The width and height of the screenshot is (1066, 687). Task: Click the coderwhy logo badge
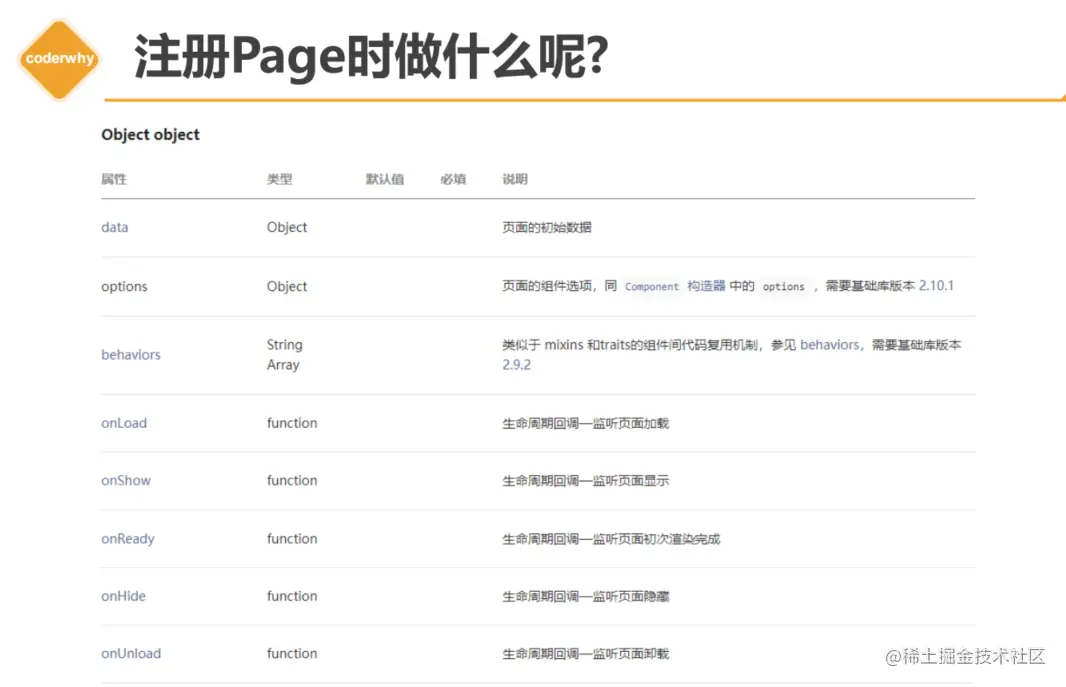coord(59,59)
